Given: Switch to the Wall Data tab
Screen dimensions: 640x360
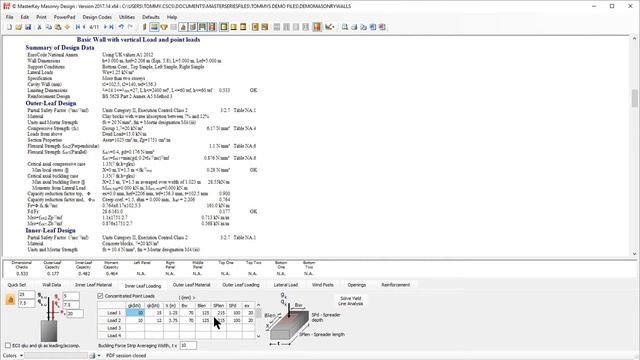Looking at the screenshot, I should [x=51, y=285].
